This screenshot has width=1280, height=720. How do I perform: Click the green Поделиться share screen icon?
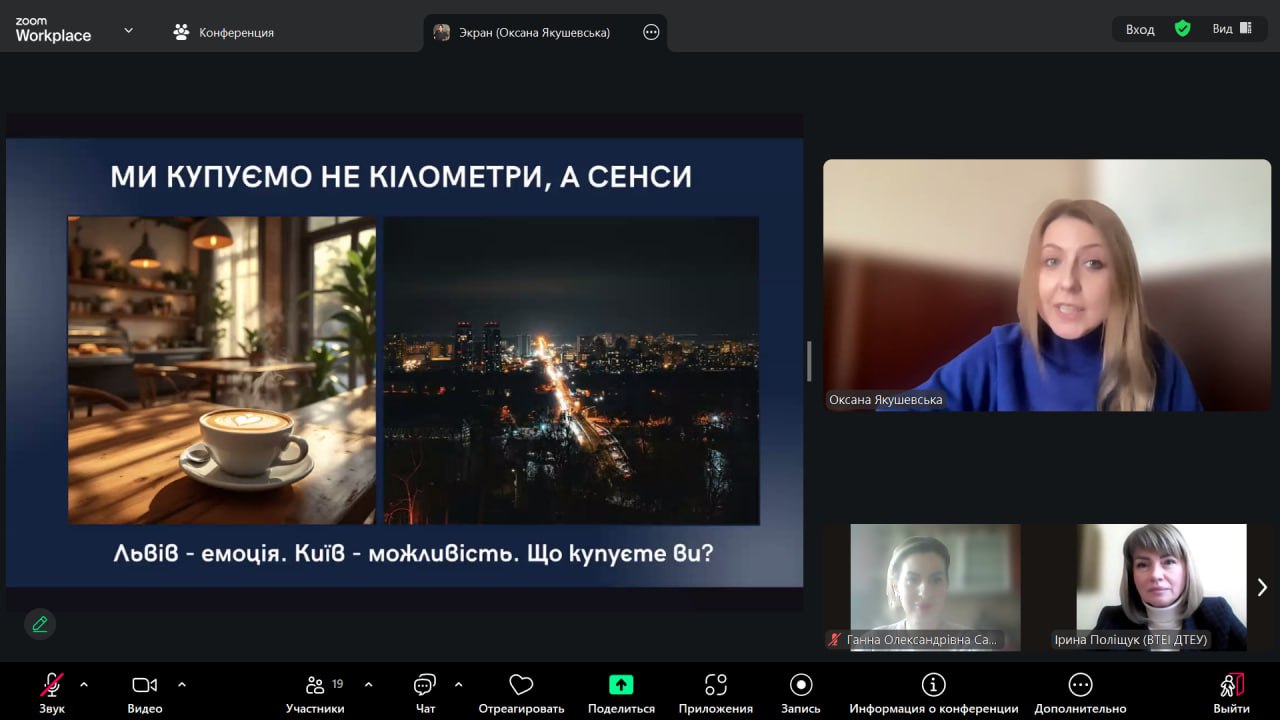(x=621, y=686)
